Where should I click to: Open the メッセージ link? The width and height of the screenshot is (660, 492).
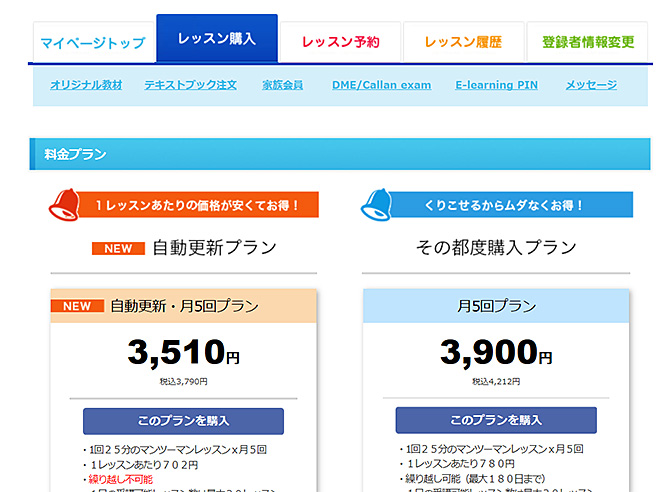[x=591, y=85]
